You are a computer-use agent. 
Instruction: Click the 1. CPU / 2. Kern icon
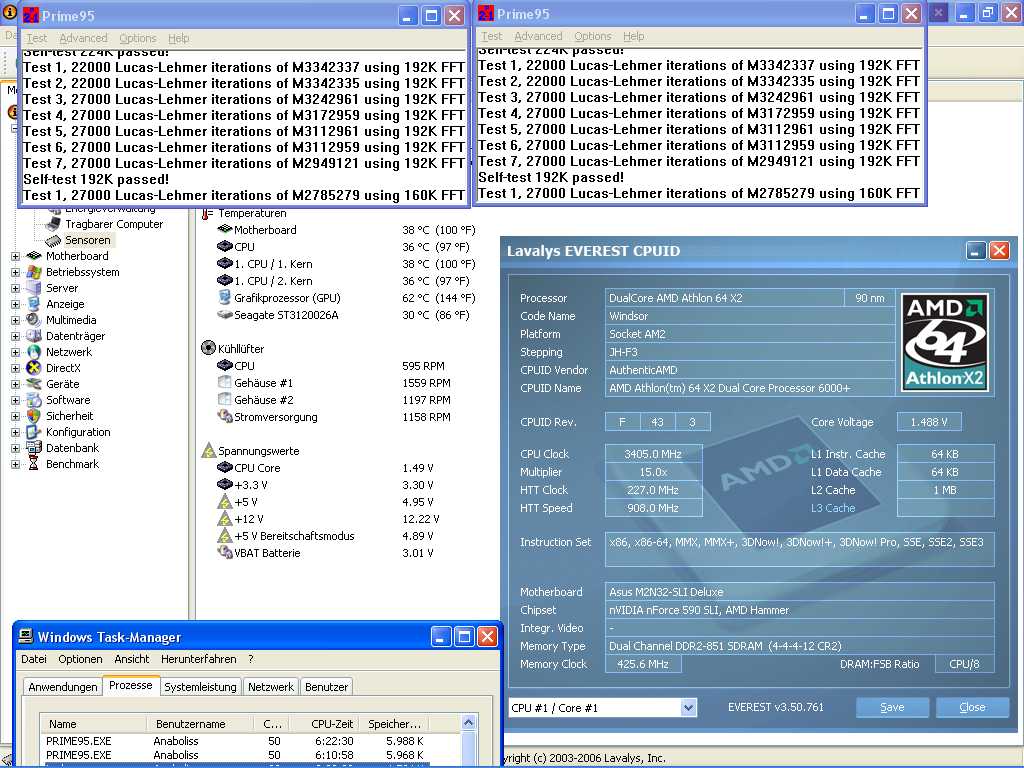point(225,281)
